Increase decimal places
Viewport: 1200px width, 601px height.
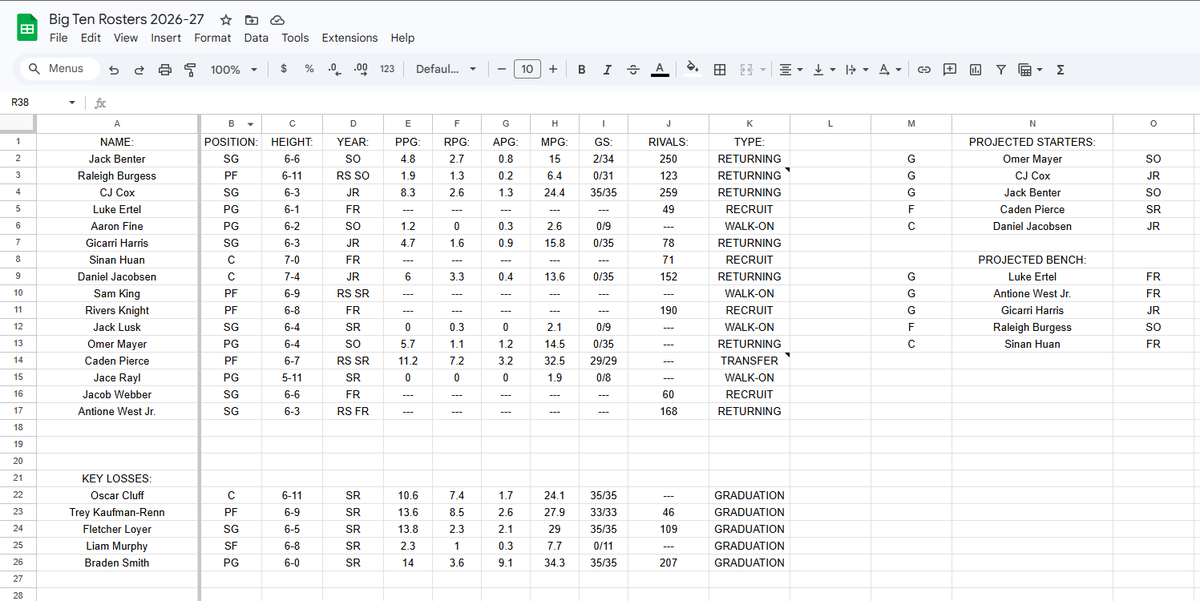[x=361, y=70]
